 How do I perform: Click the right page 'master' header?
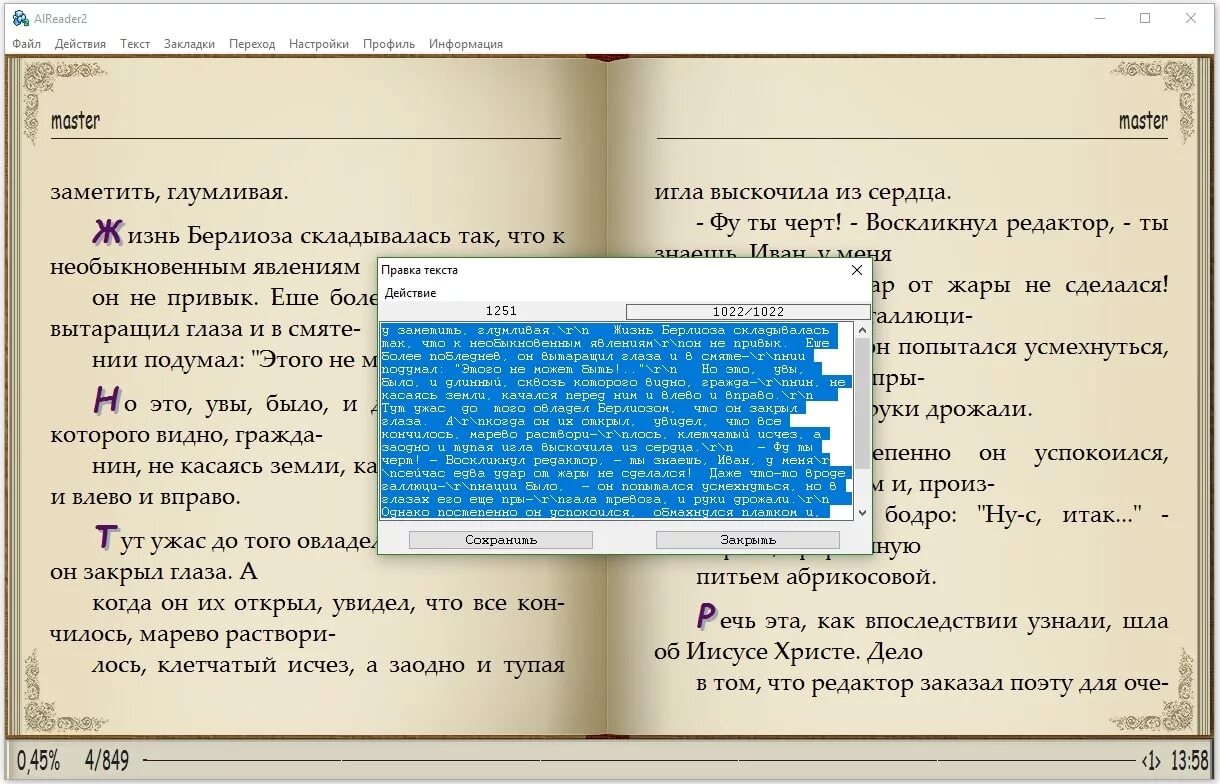click(1143, 121)
